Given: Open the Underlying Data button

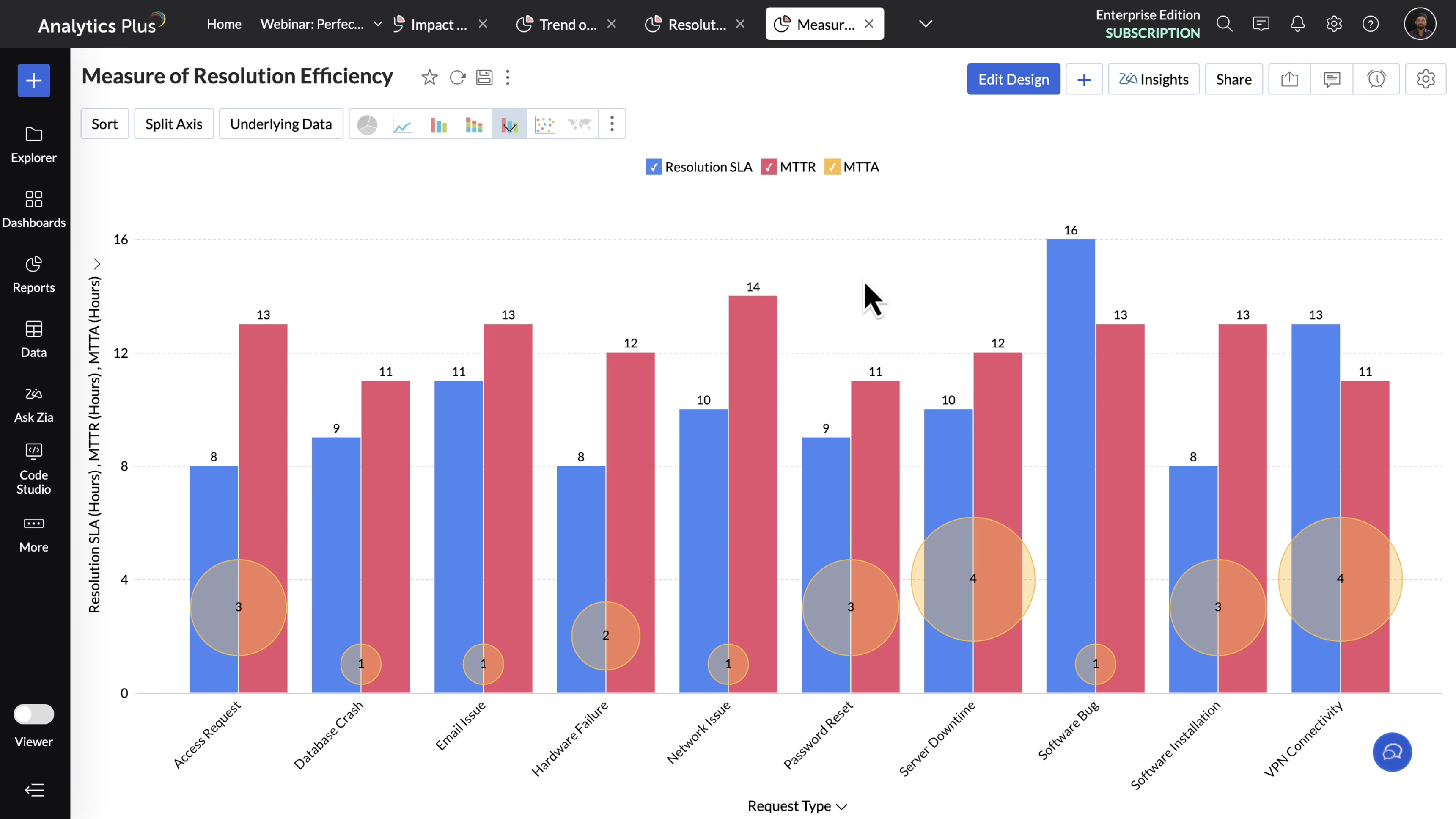Looking at the screenshot, I should click(281, 124).
